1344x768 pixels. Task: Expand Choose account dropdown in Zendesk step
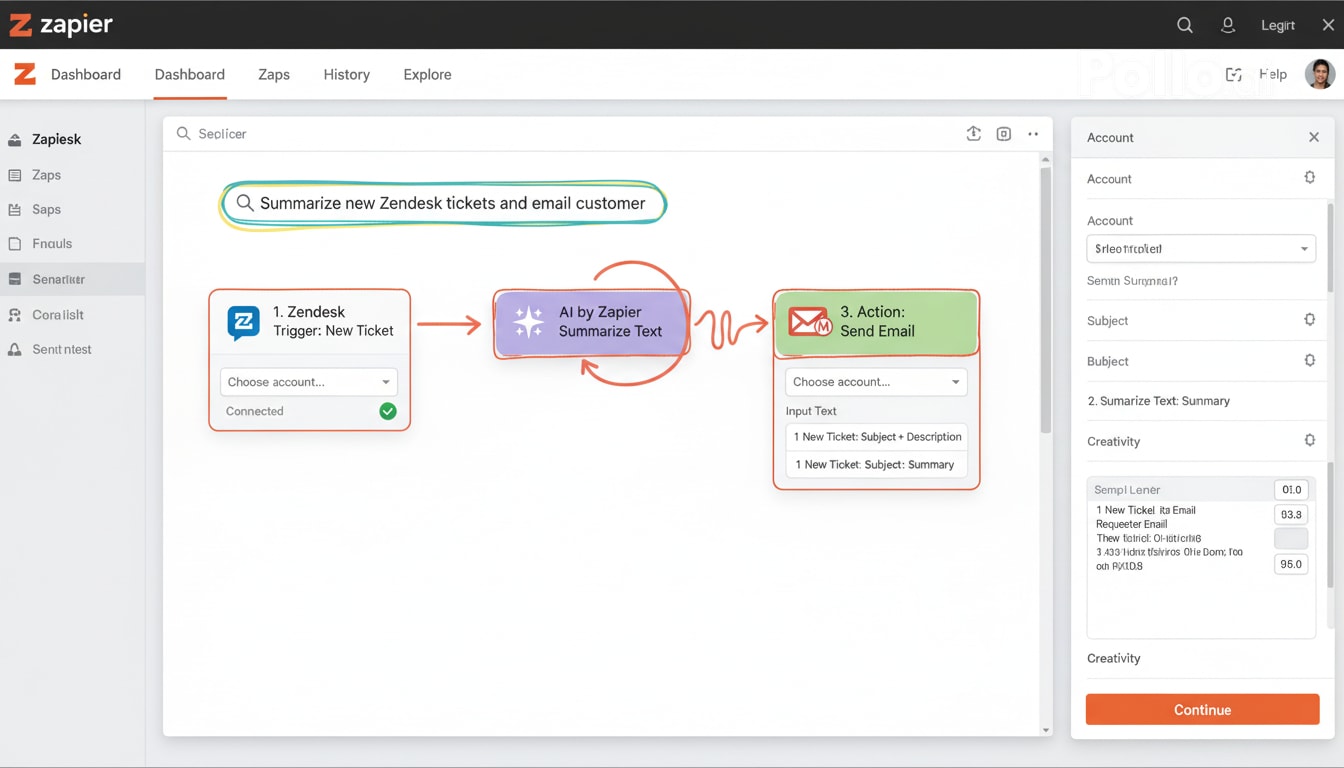(x=309, y=382)
